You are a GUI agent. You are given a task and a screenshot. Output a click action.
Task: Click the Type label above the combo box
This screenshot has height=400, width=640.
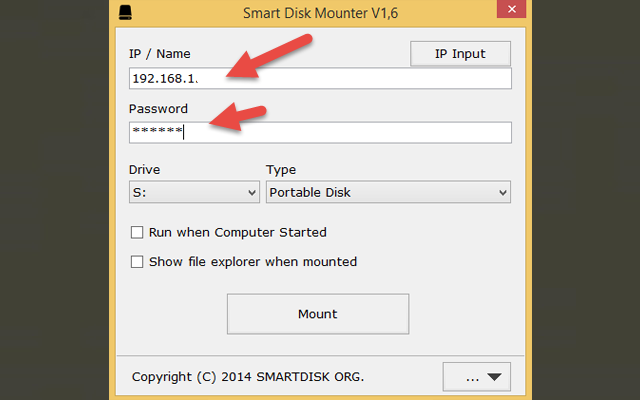point(281,170)
